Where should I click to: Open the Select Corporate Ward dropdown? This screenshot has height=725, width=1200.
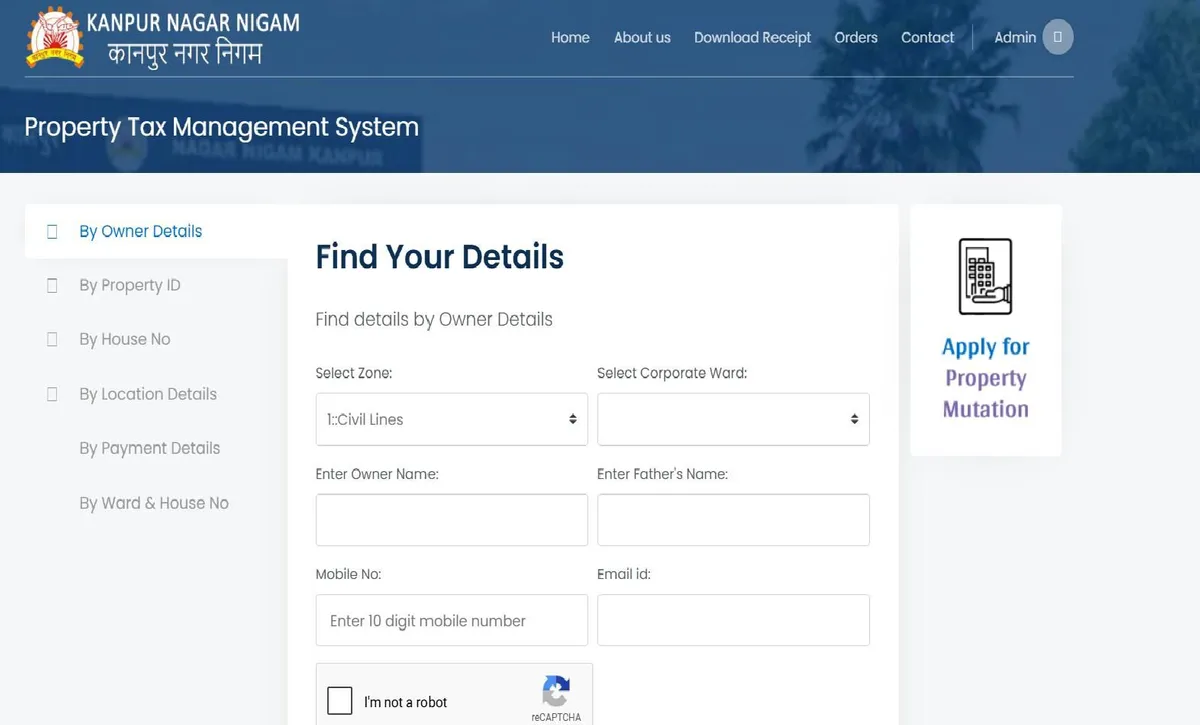pos(733,419)
